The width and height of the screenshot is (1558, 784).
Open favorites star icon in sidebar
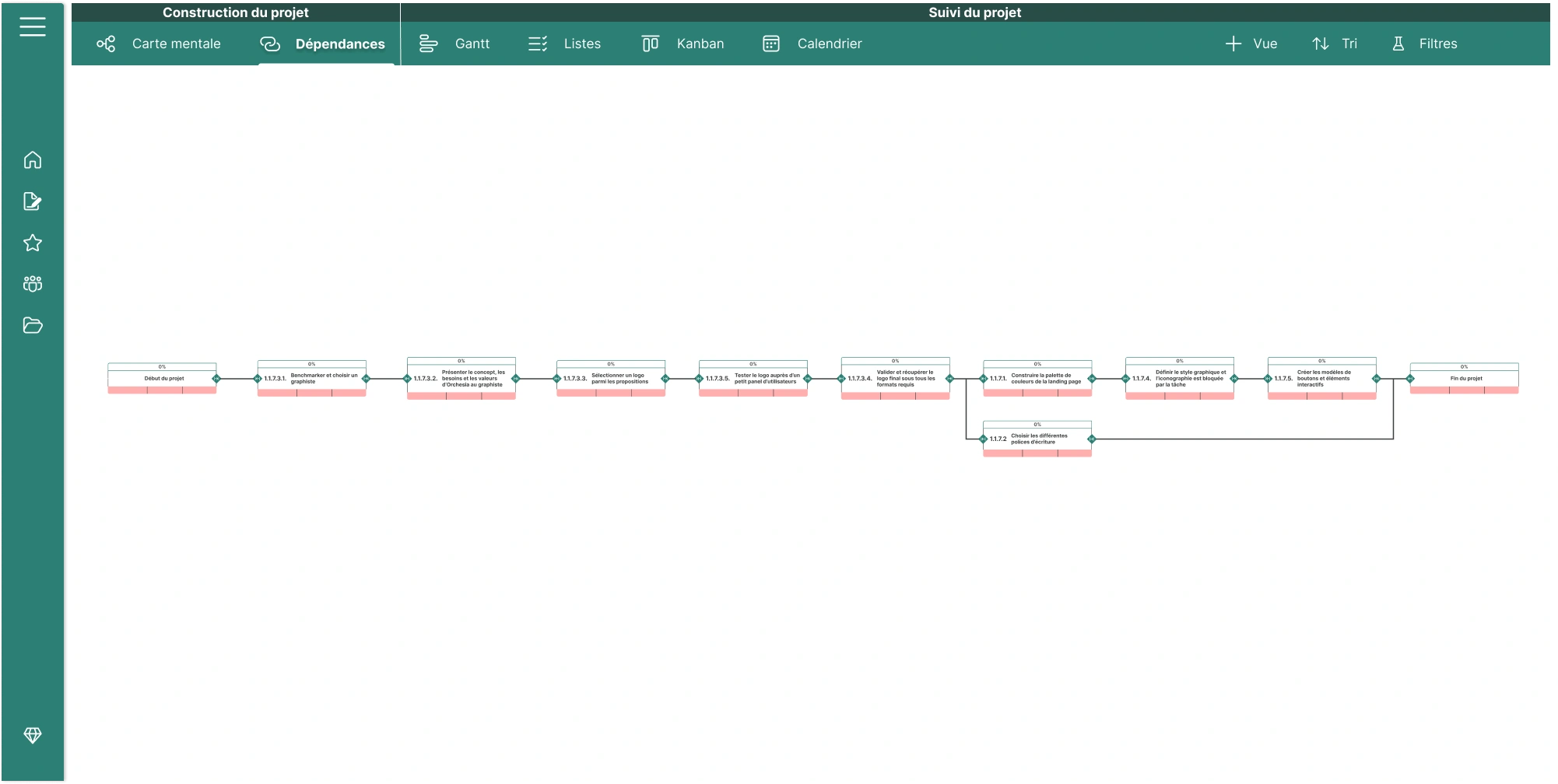coord(33,243)
